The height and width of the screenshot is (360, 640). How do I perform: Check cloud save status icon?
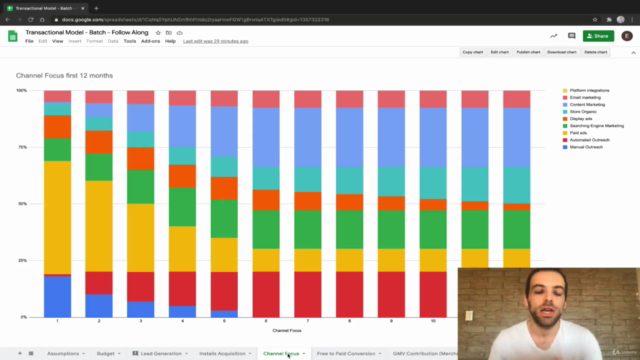pos(180,33)
